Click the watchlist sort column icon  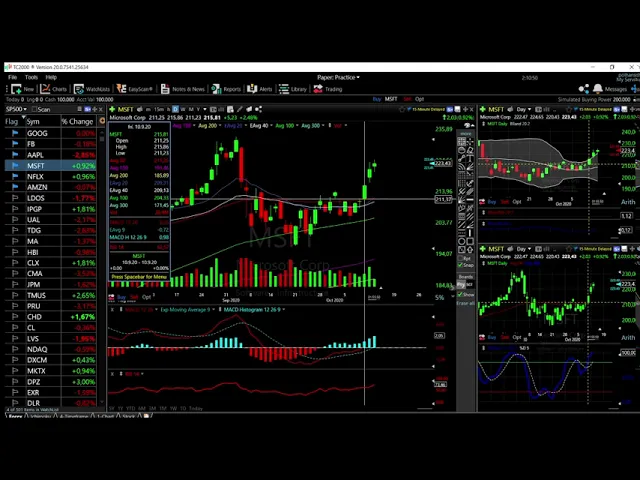click(x=102, y=121)
